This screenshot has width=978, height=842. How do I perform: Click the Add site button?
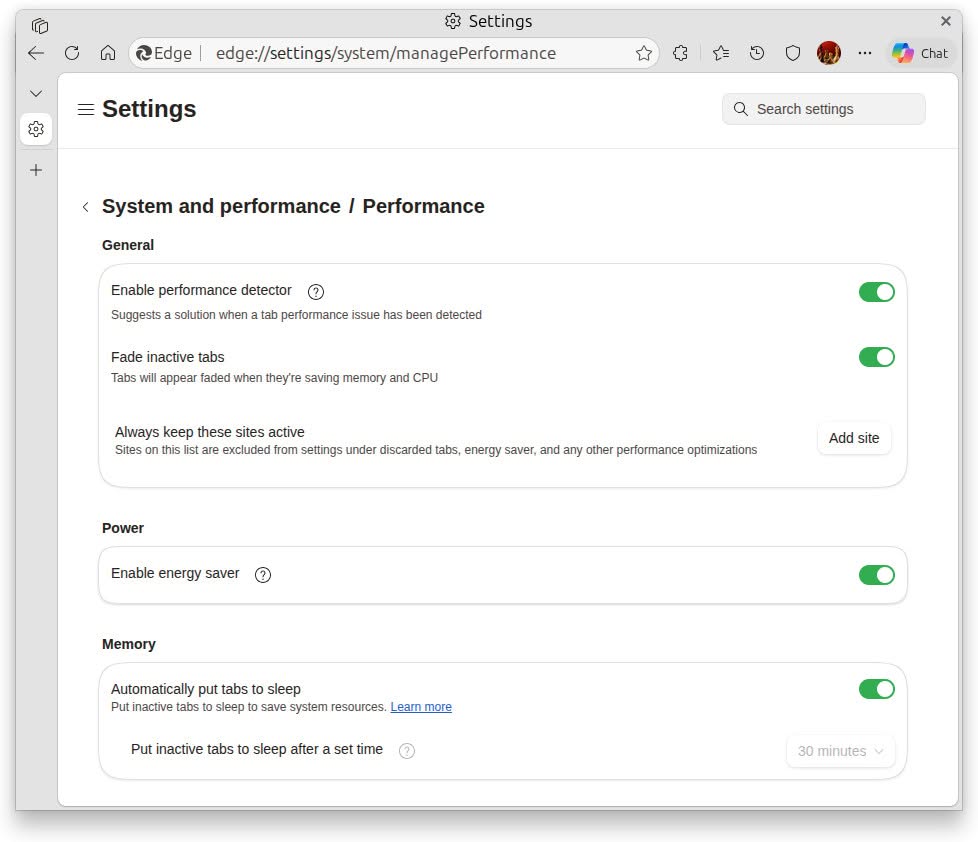(x=854, y=438)
